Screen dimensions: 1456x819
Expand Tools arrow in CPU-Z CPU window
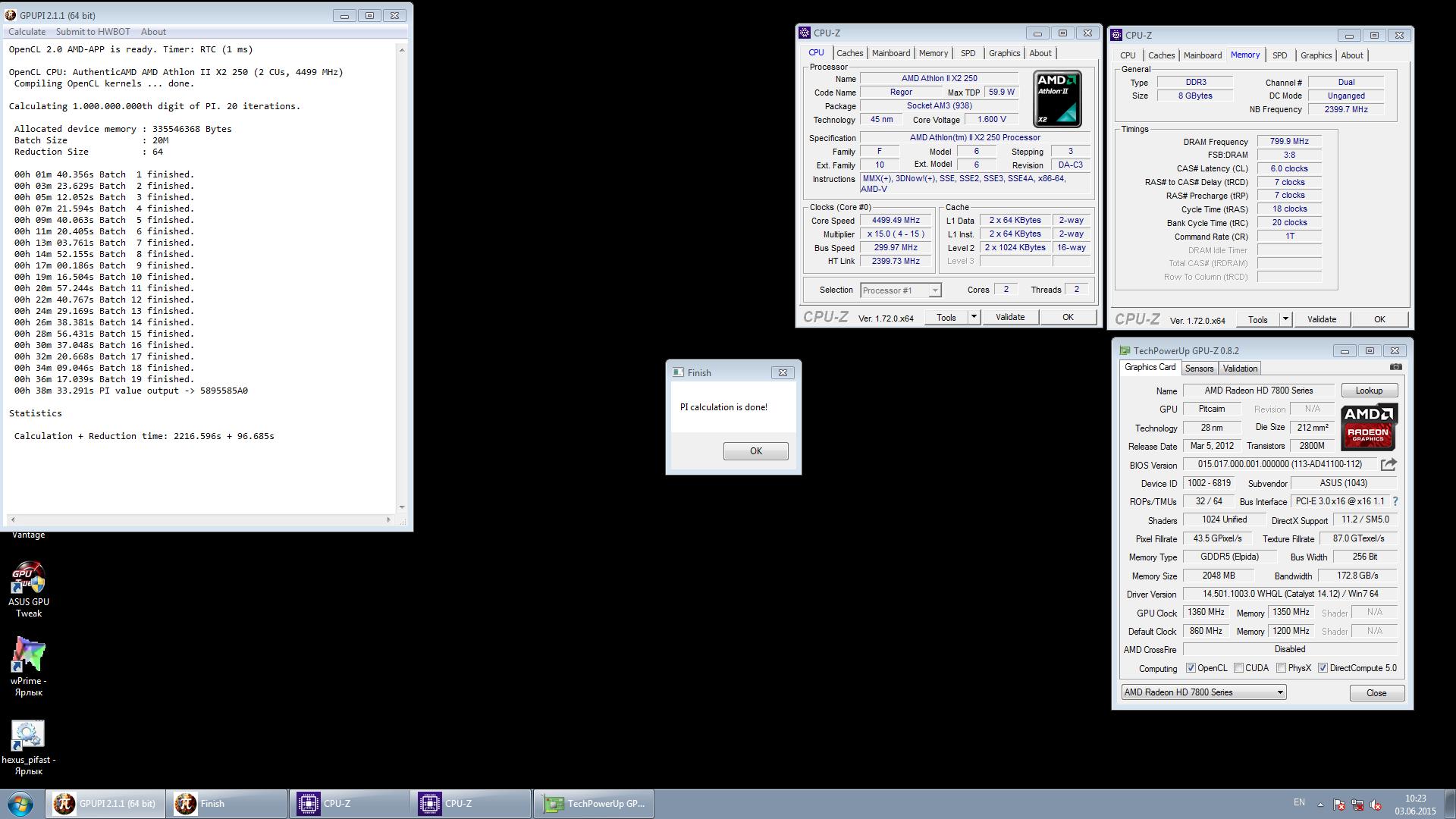(x=974, y=317)
